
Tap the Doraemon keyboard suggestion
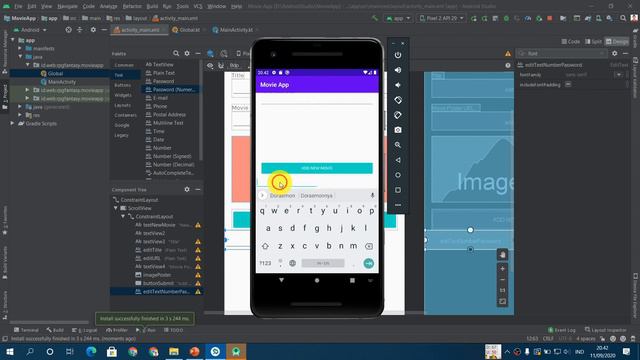point(282,196)
